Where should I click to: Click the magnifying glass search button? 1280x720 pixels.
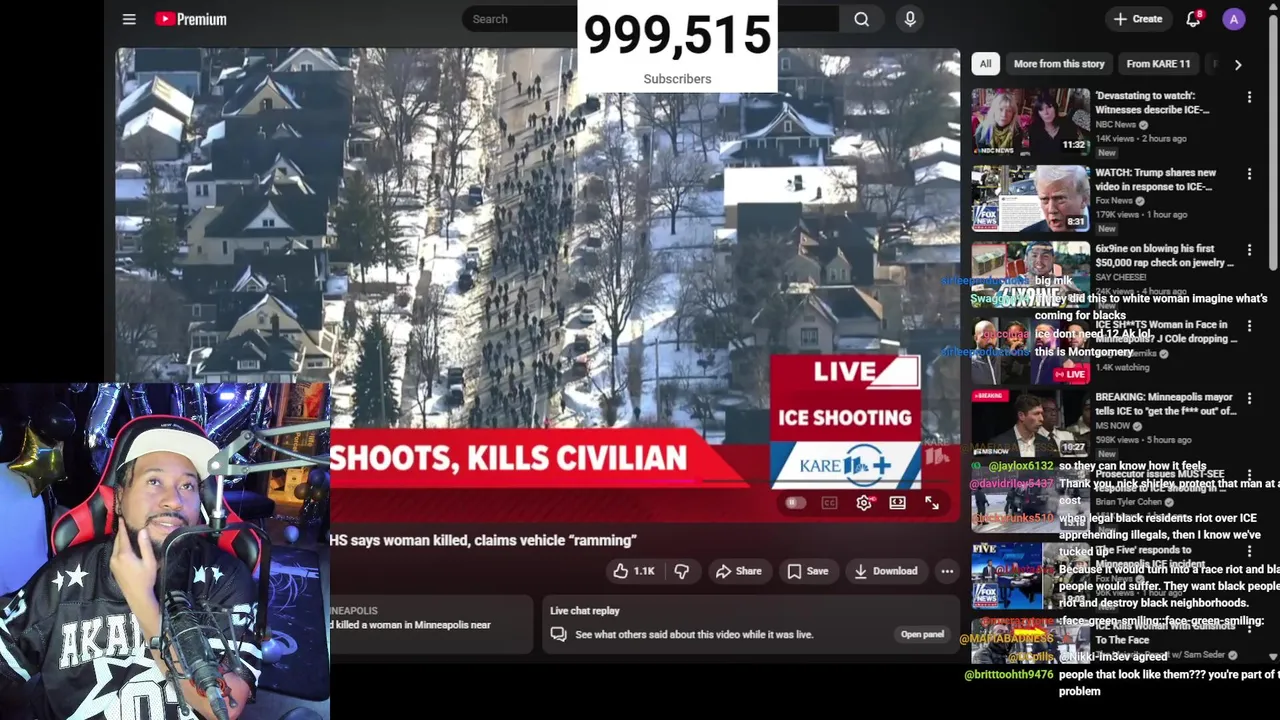point(861,19)
